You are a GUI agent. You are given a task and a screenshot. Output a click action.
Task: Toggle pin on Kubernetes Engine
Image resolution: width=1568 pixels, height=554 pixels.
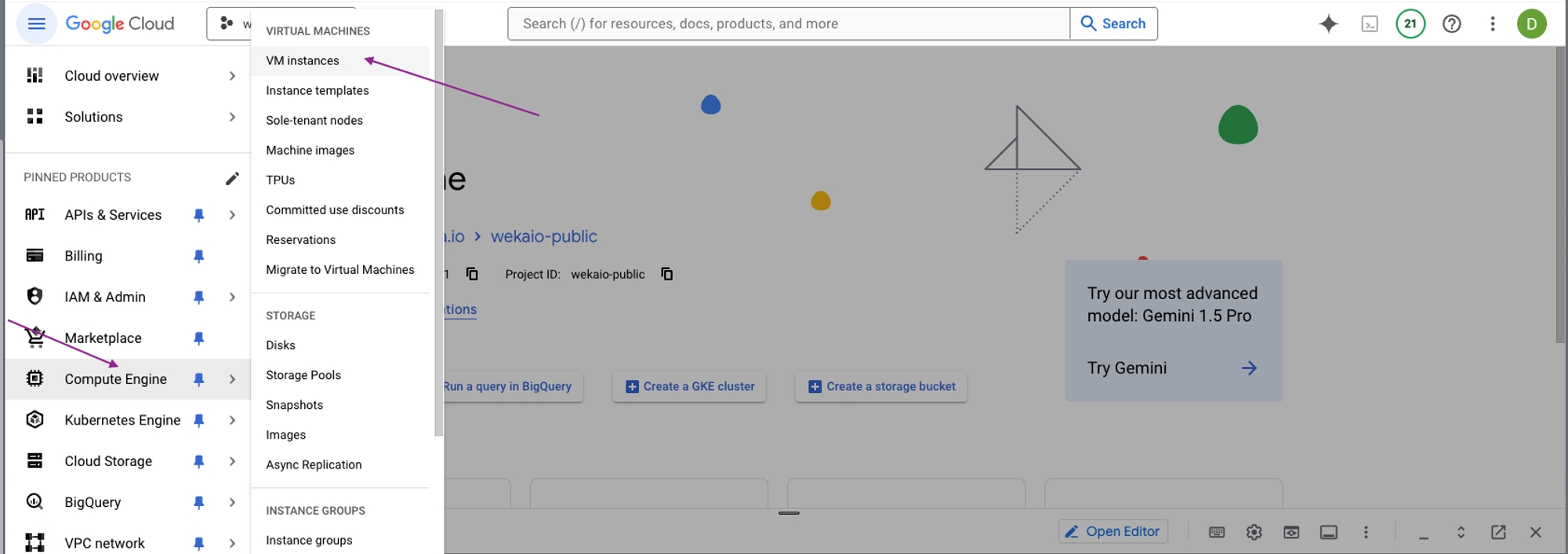[x=199, y=421]
